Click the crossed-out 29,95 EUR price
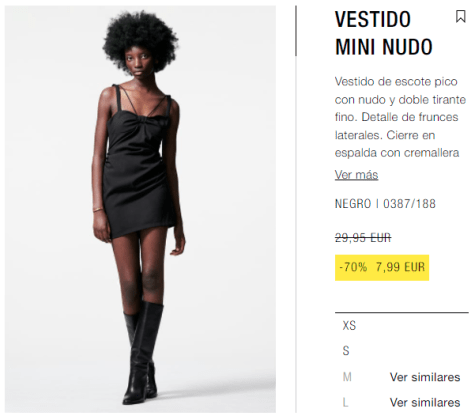Viewport: 475px width, 416px height. coord(363,238)
